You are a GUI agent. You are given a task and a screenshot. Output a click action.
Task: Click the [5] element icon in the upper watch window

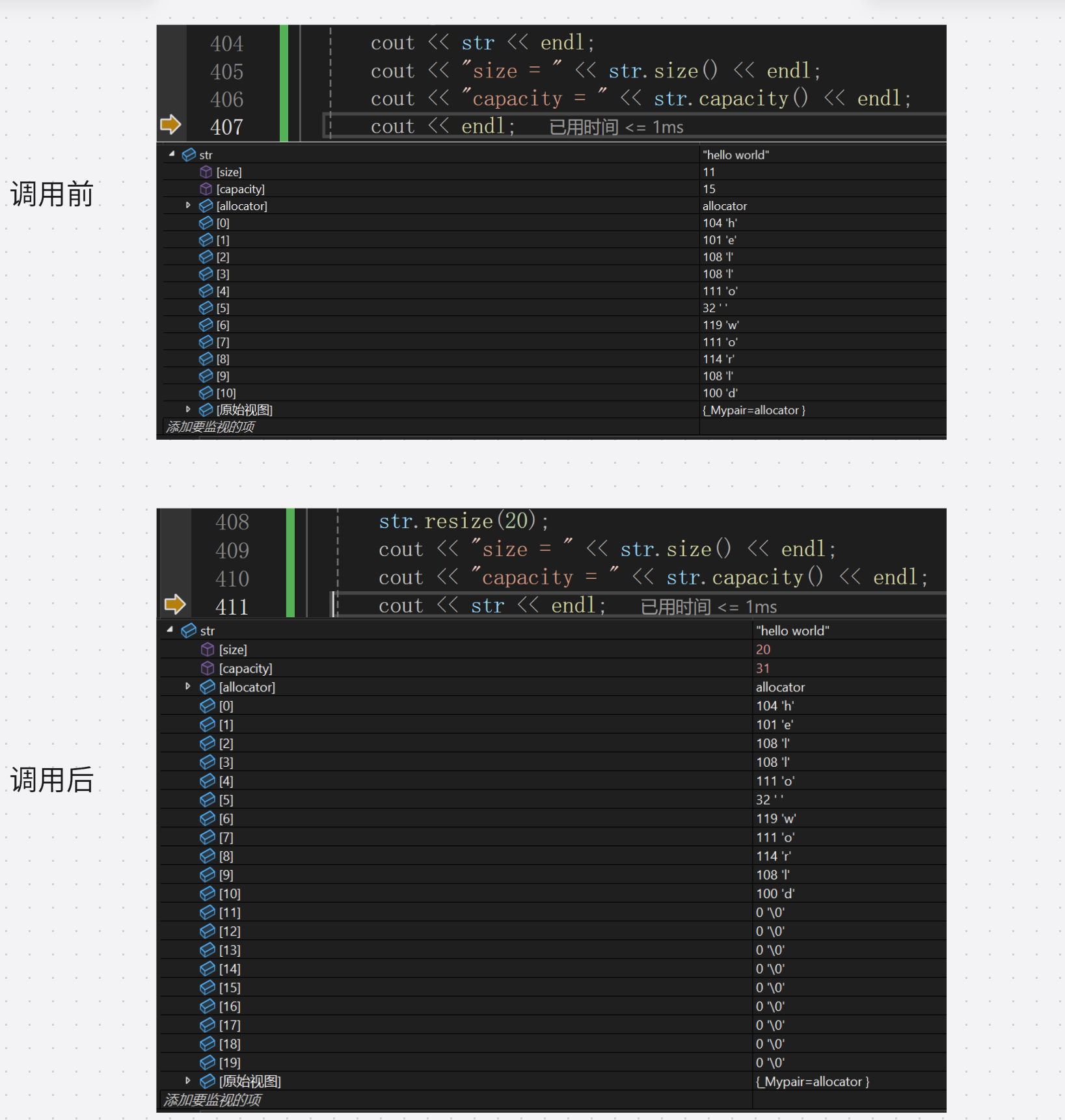[206, 308]
